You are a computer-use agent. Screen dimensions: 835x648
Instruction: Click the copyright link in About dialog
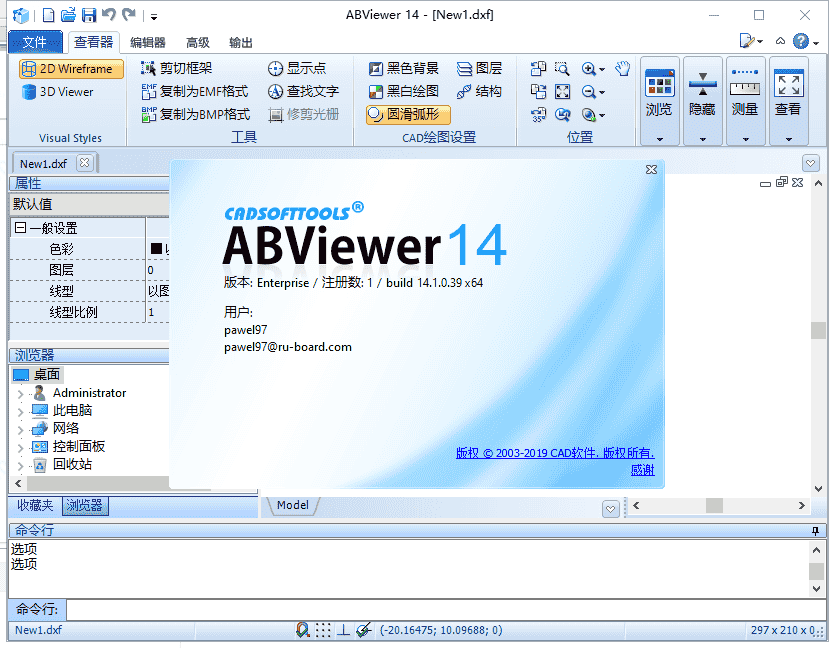coord(556,452)
